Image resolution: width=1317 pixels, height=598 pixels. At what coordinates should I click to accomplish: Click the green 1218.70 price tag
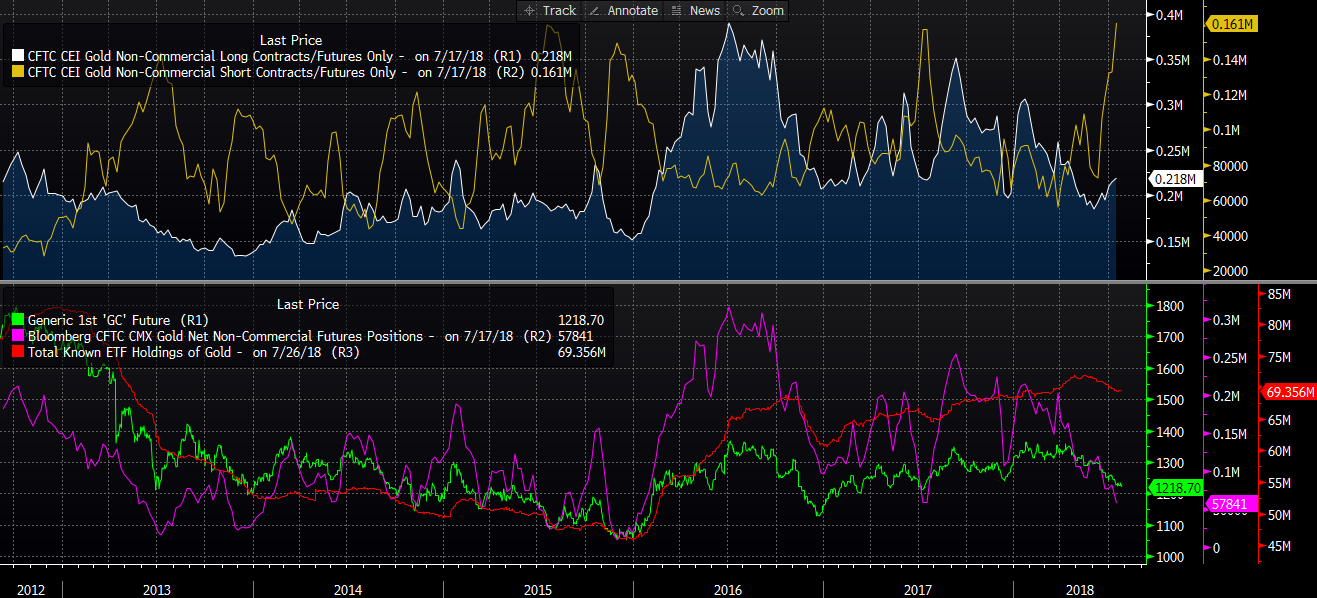pyautogui.click(x=1177, y=488)
